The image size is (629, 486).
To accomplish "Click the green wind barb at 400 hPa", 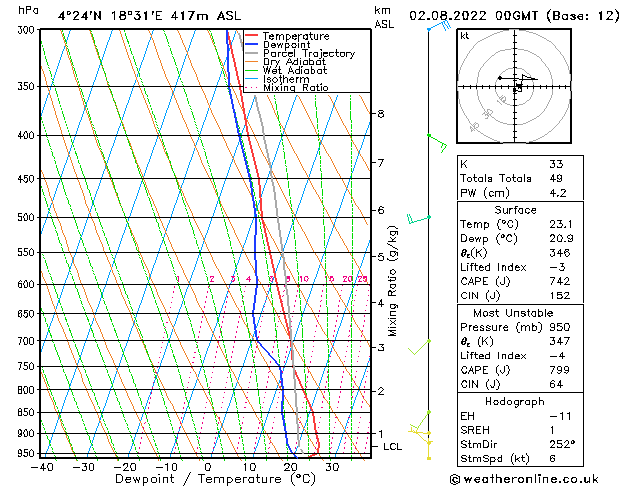I will click(436, 141).
